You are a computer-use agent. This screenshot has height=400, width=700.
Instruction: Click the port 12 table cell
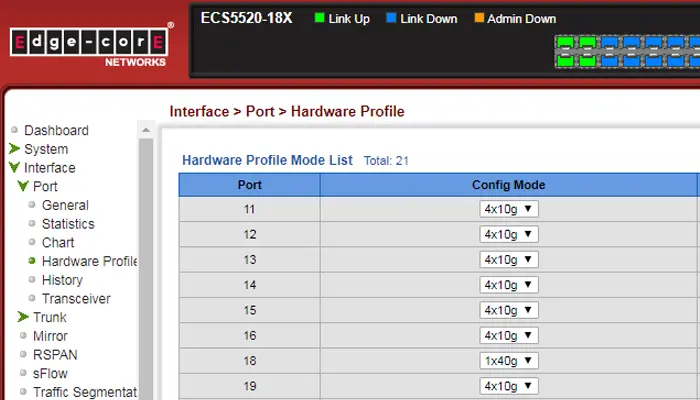[x=250, y=234]
